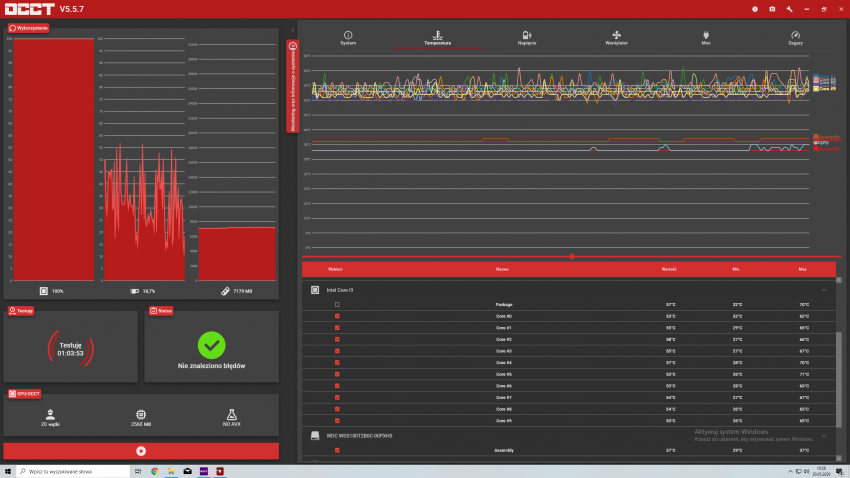Viewport: 850px width, 478px height.
Task: Open the System monitoring tab
Action: (x=348, y=37)
